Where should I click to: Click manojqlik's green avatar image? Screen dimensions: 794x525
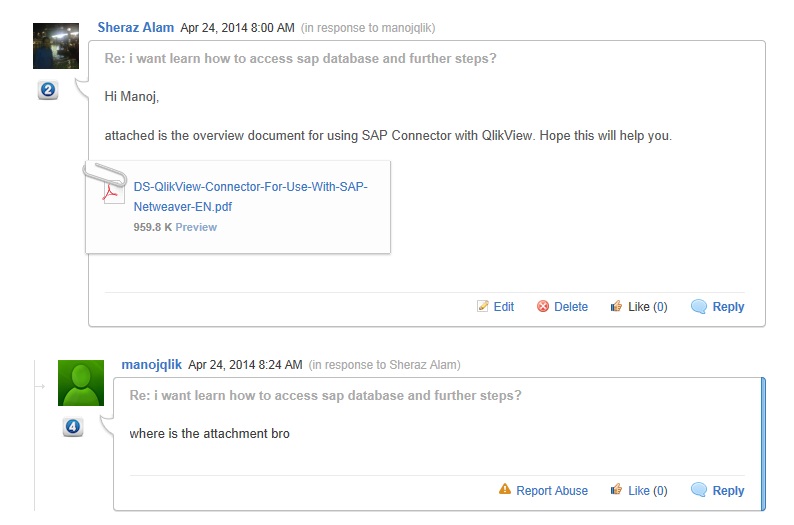click(80, 383)
